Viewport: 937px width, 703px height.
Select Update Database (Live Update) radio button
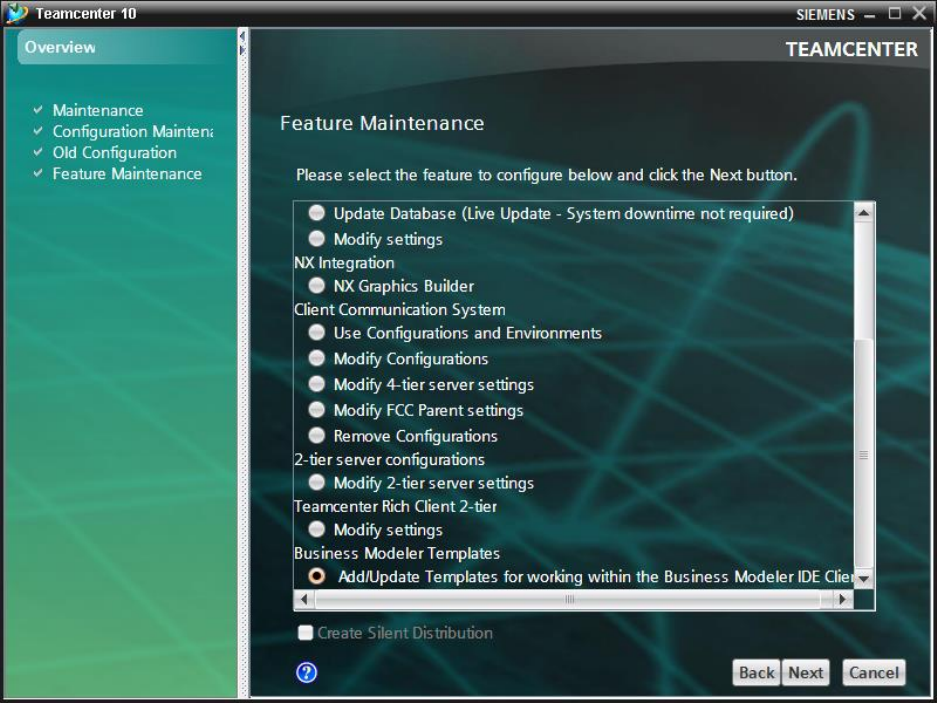pyautogui.click(x=317, y=213)
